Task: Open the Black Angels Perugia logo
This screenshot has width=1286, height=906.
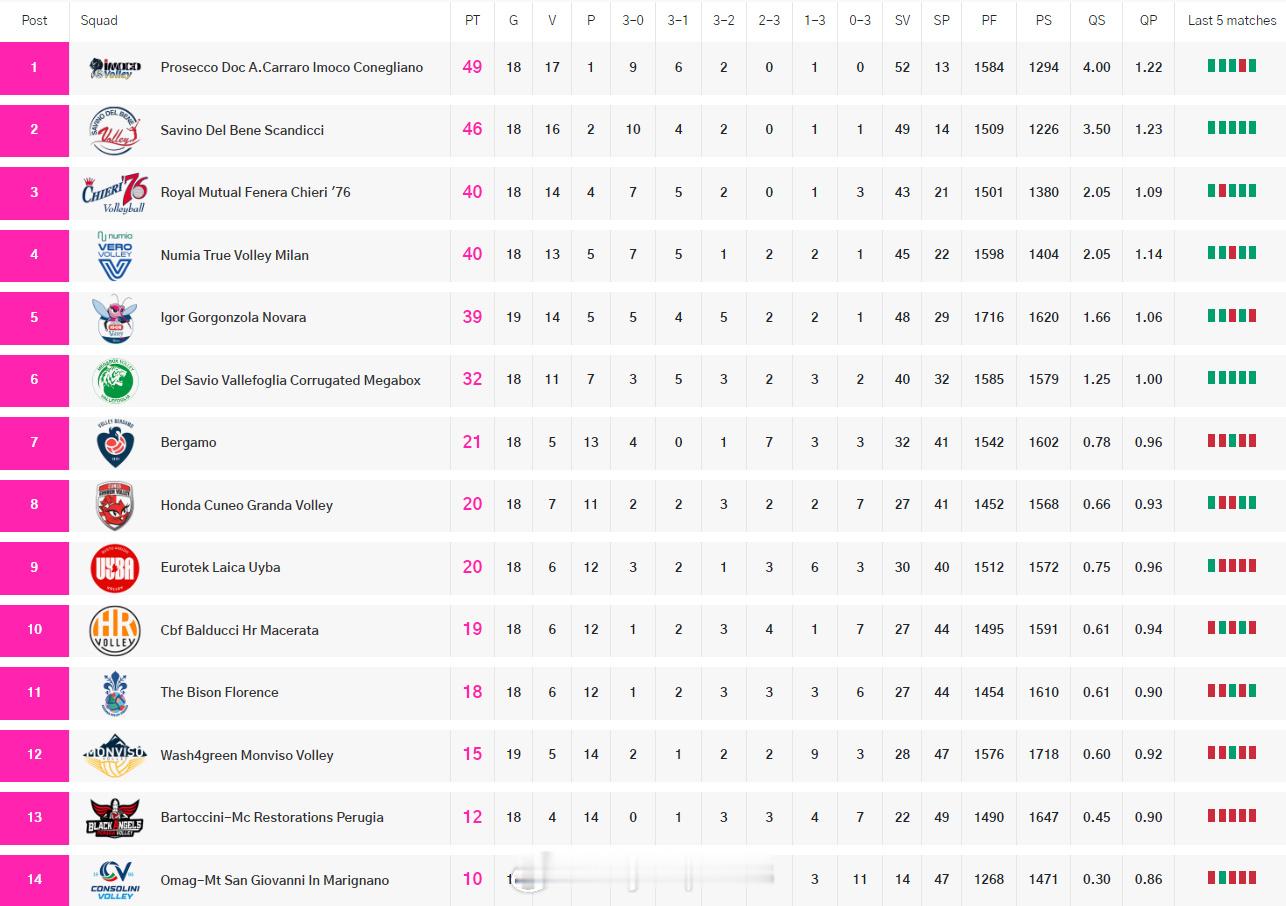Action: click(x=115, y=818)
